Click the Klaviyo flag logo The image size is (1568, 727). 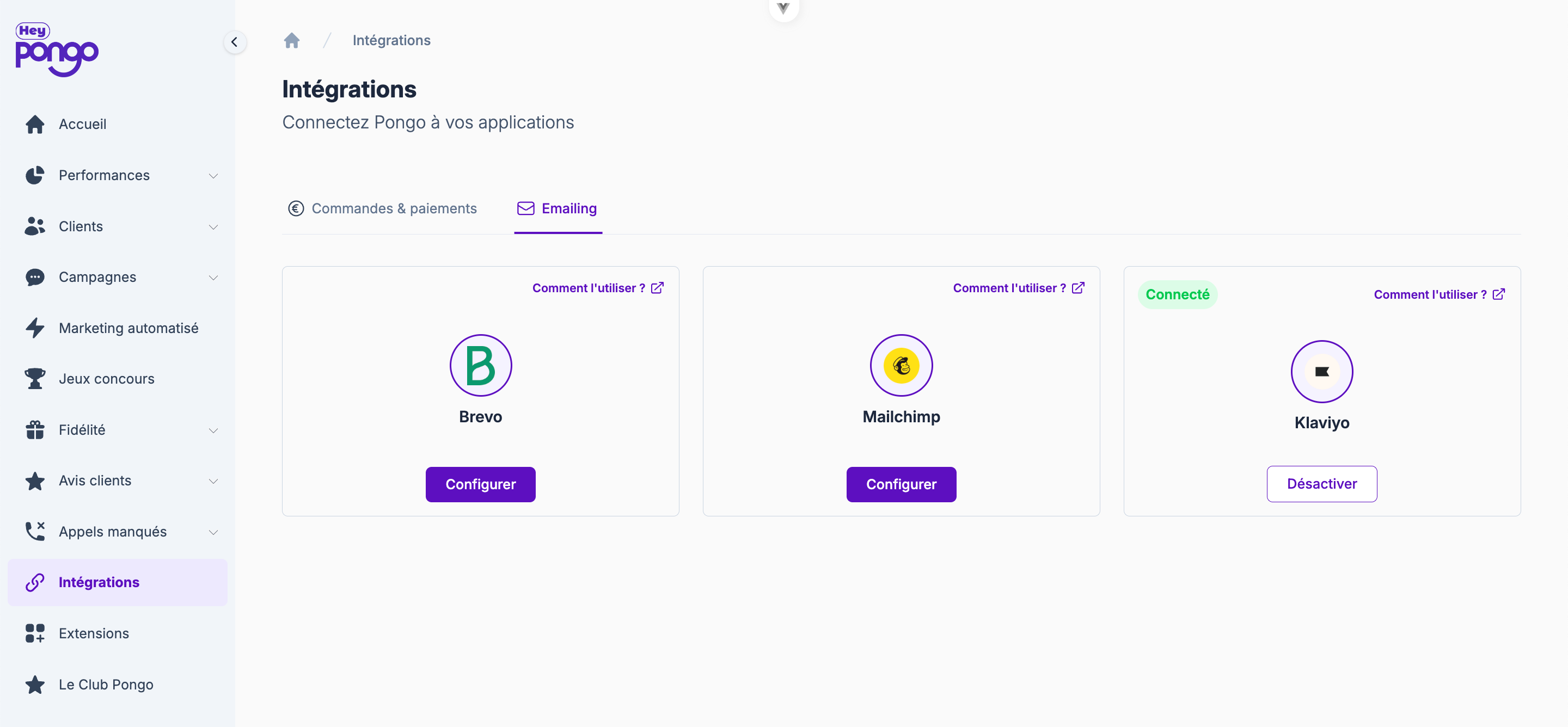coord(1321,371)
